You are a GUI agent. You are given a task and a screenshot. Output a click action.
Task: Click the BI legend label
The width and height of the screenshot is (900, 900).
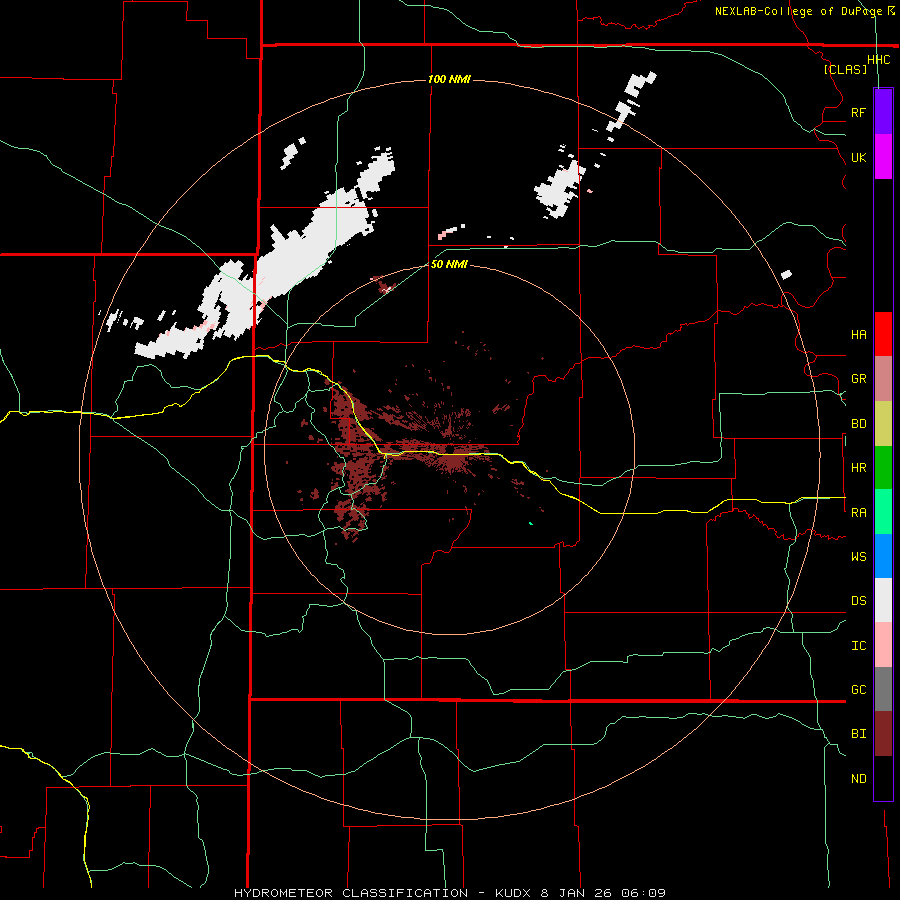tap(858, 734)
